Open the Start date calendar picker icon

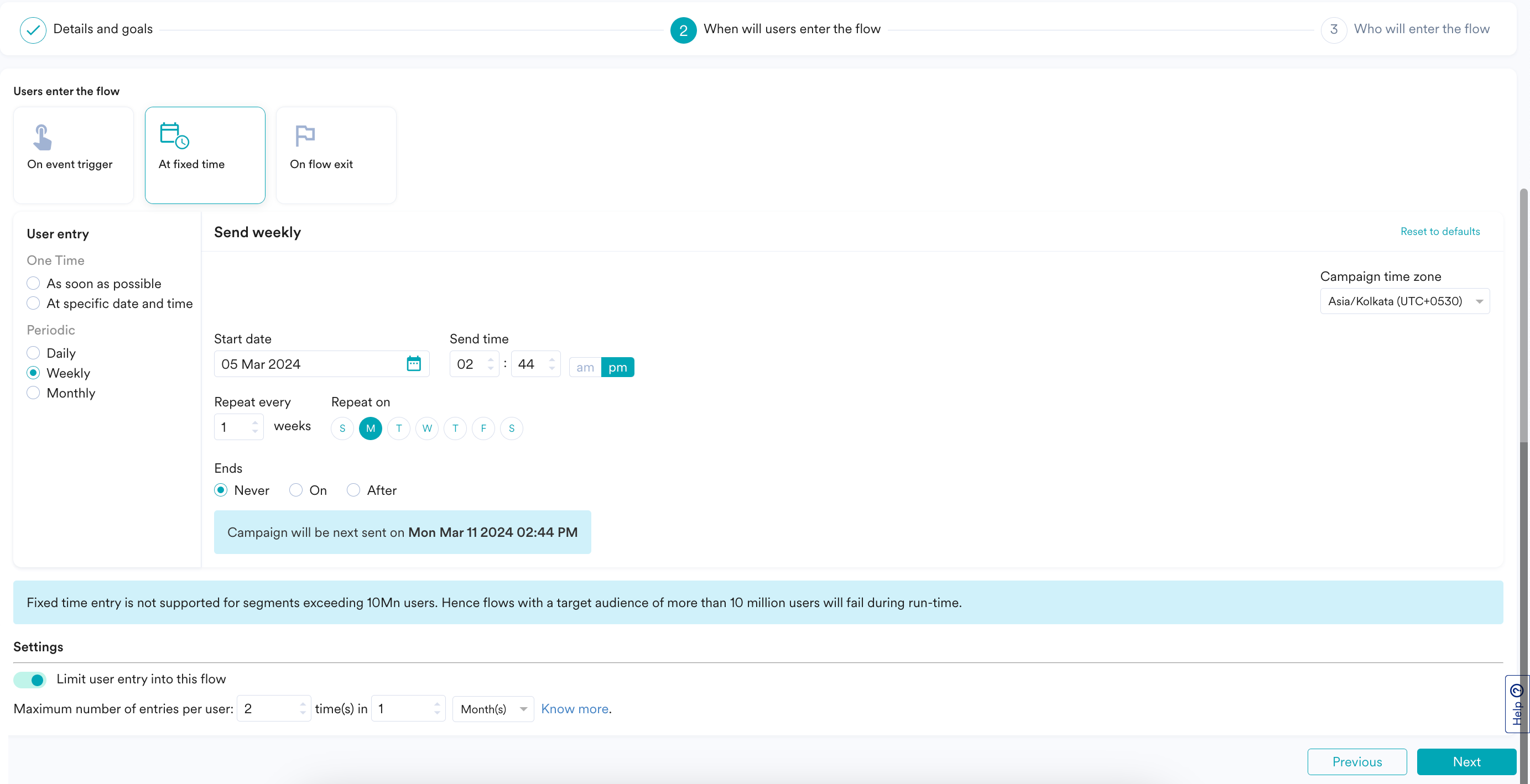[x=413, y=364]
